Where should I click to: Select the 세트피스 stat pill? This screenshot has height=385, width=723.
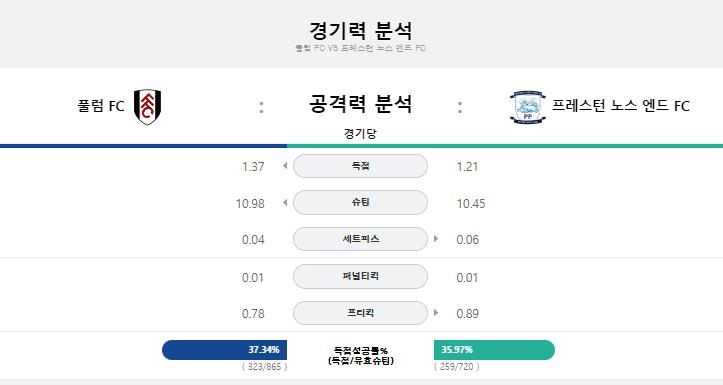(360, 239)
